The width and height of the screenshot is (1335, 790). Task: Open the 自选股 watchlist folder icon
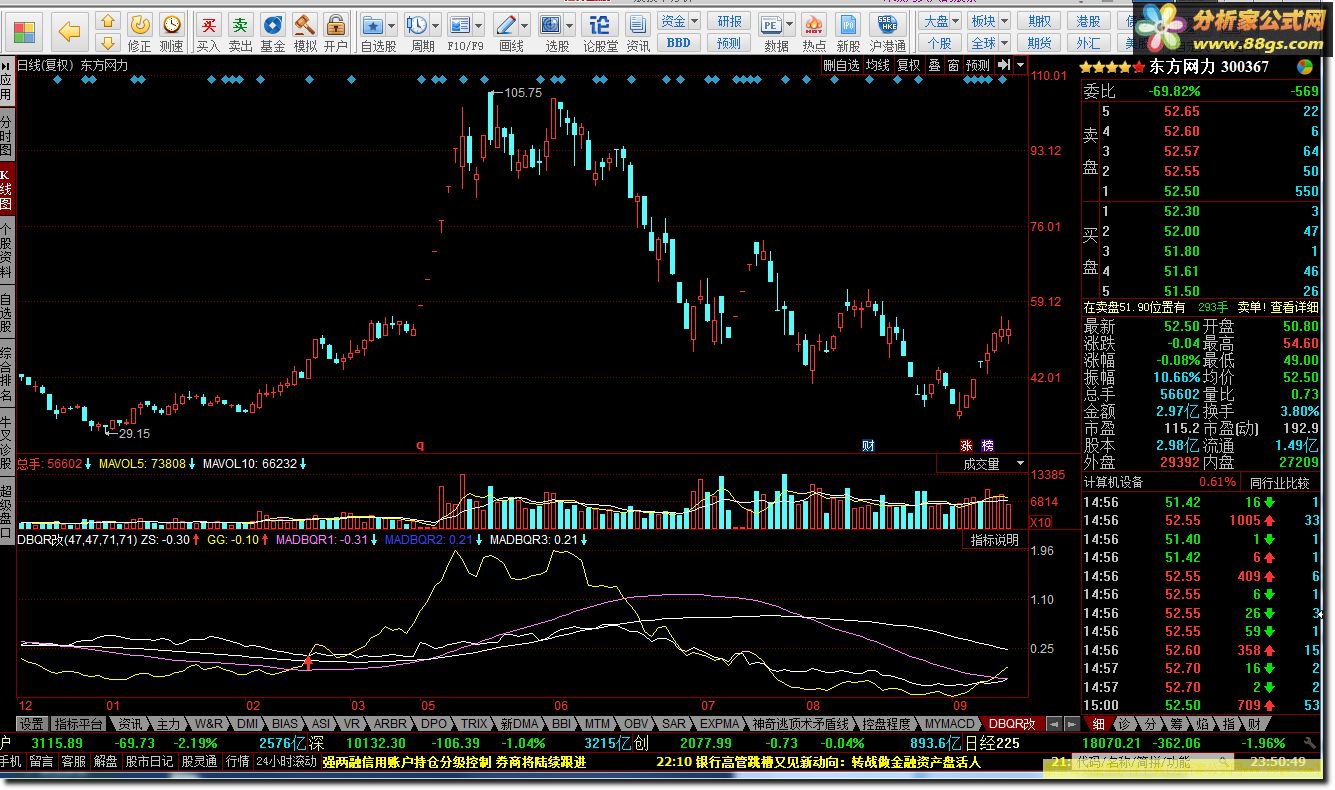[x=373, y=25]
